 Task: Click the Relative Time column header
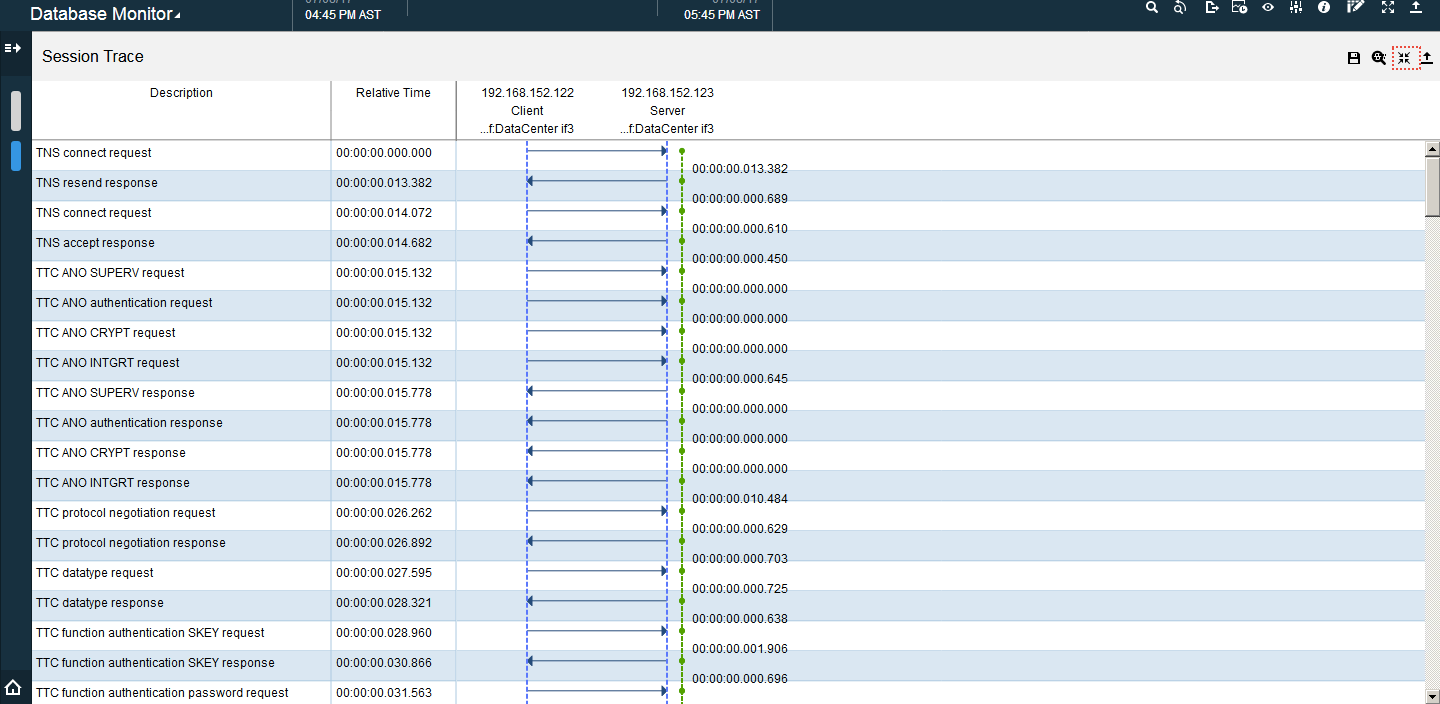(x=393, y=93)
